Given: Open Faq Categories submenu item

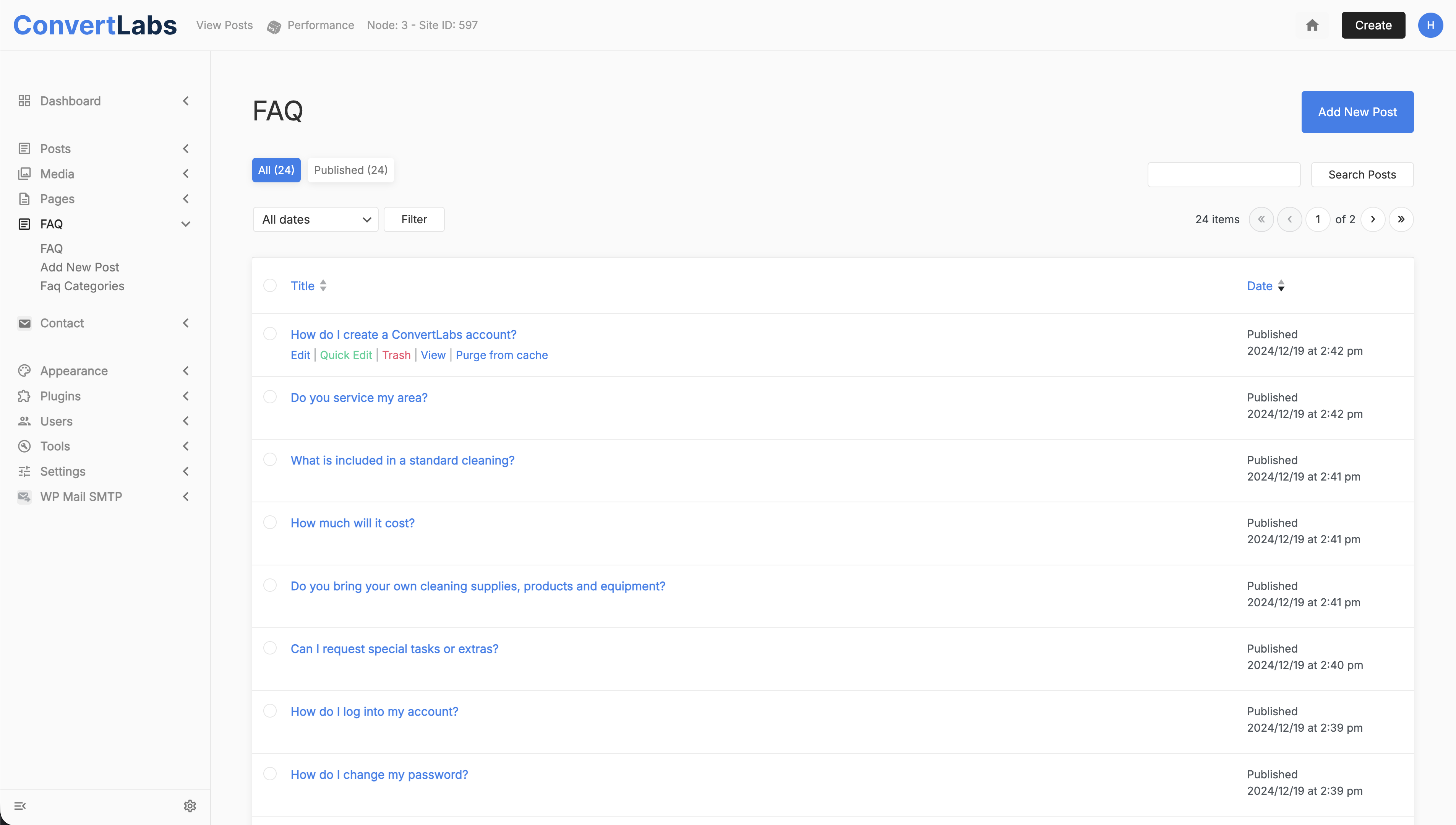Looking at the screenshot, I should (x=82, y=286).
